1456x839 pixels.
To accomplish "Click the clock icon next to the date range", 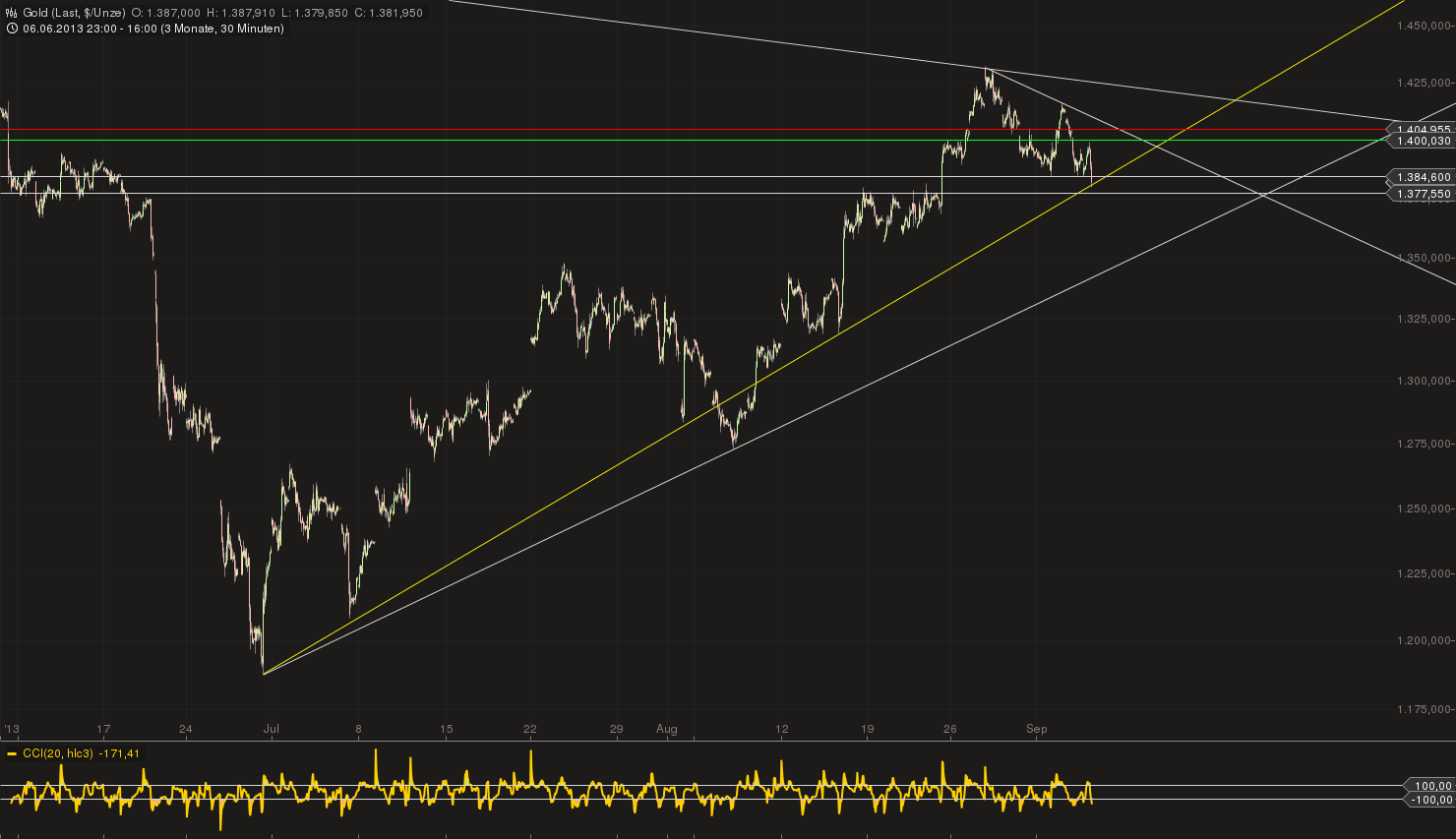I will [10, 29].
